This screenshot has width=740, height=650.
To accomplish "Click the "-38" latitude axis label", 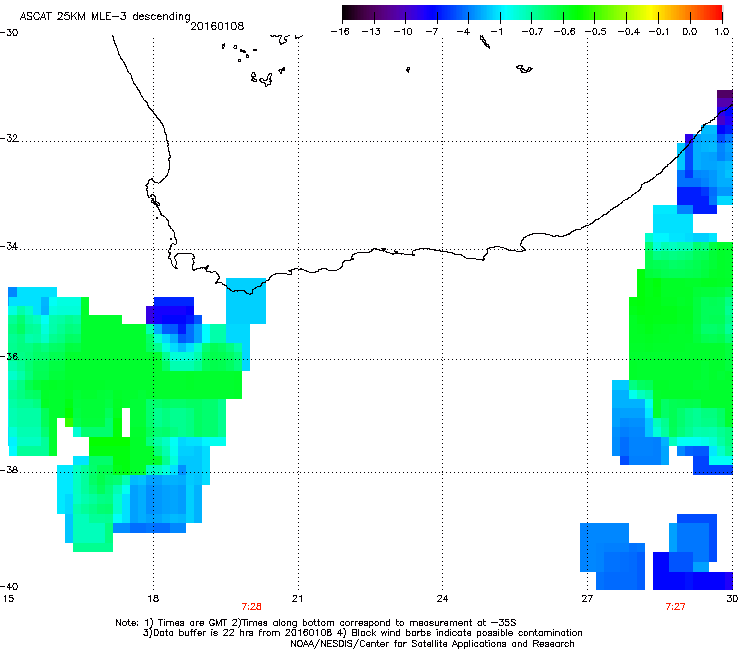I will click(x=9, y=470).
